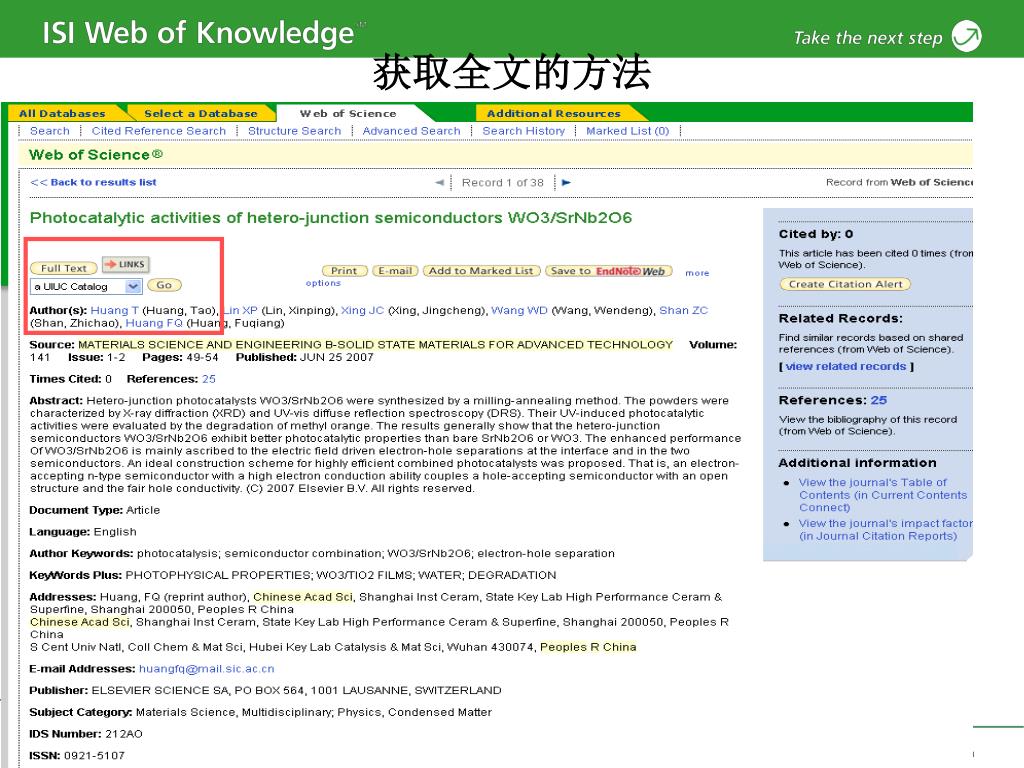Image resolution: width=1024 pixels, height=768 pixels.
Task: Go to Structure Search
Action: click(295, 131)
